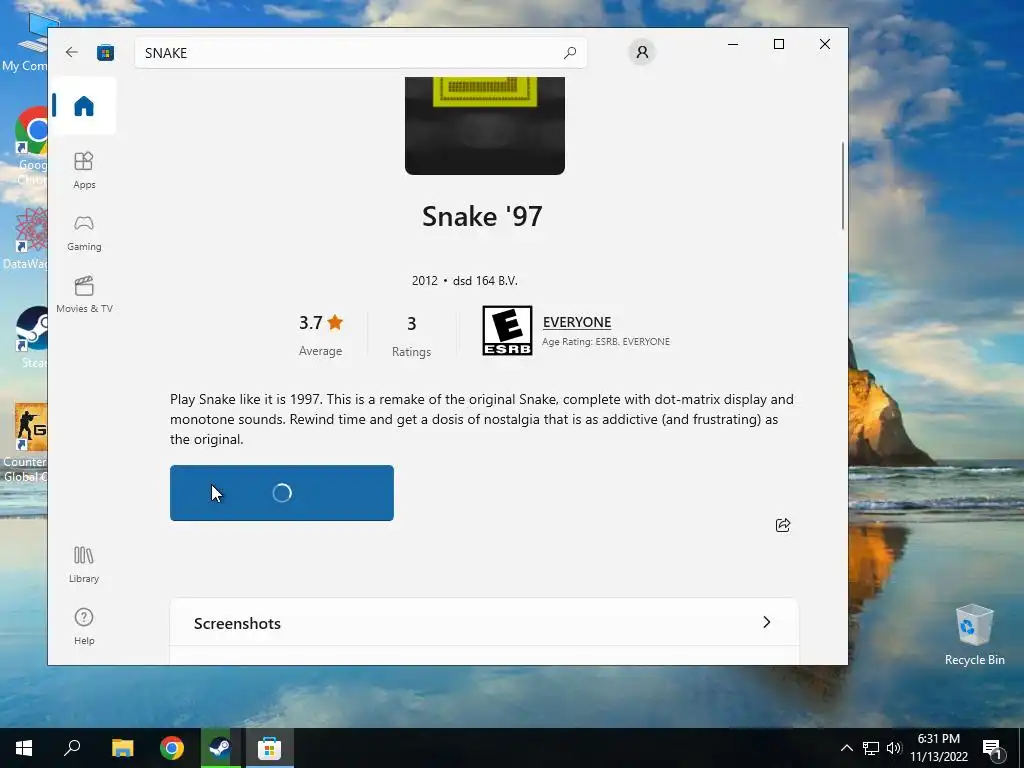Select the My Computer desktop icon
This screenshot has height=768, width=1024.
[26, 42]
